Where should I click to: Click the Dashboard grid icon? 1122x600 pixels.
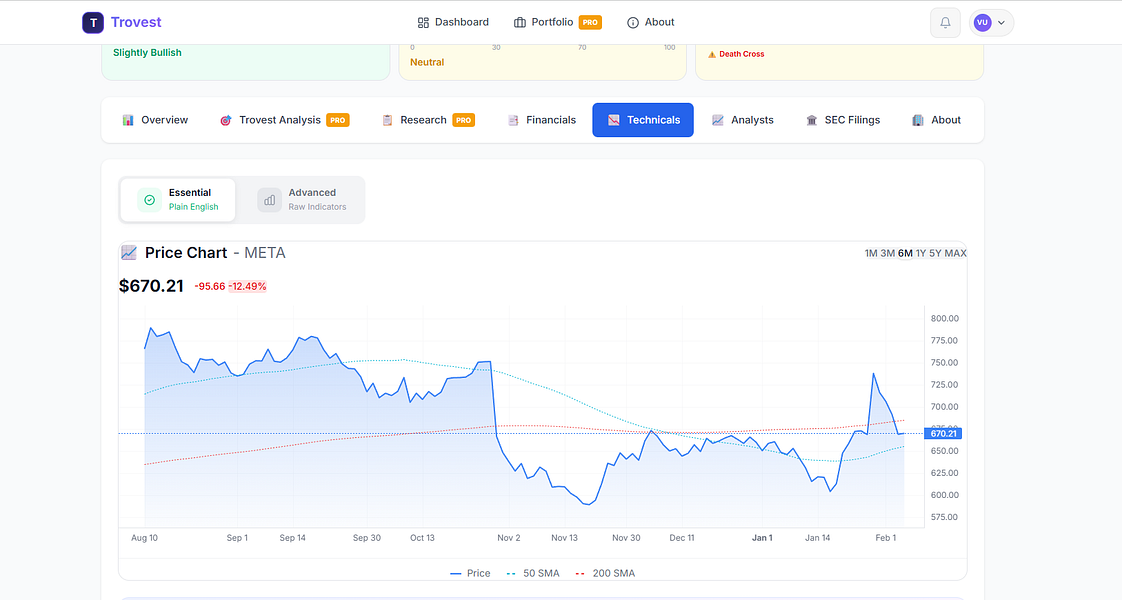(x=423, y=22)
